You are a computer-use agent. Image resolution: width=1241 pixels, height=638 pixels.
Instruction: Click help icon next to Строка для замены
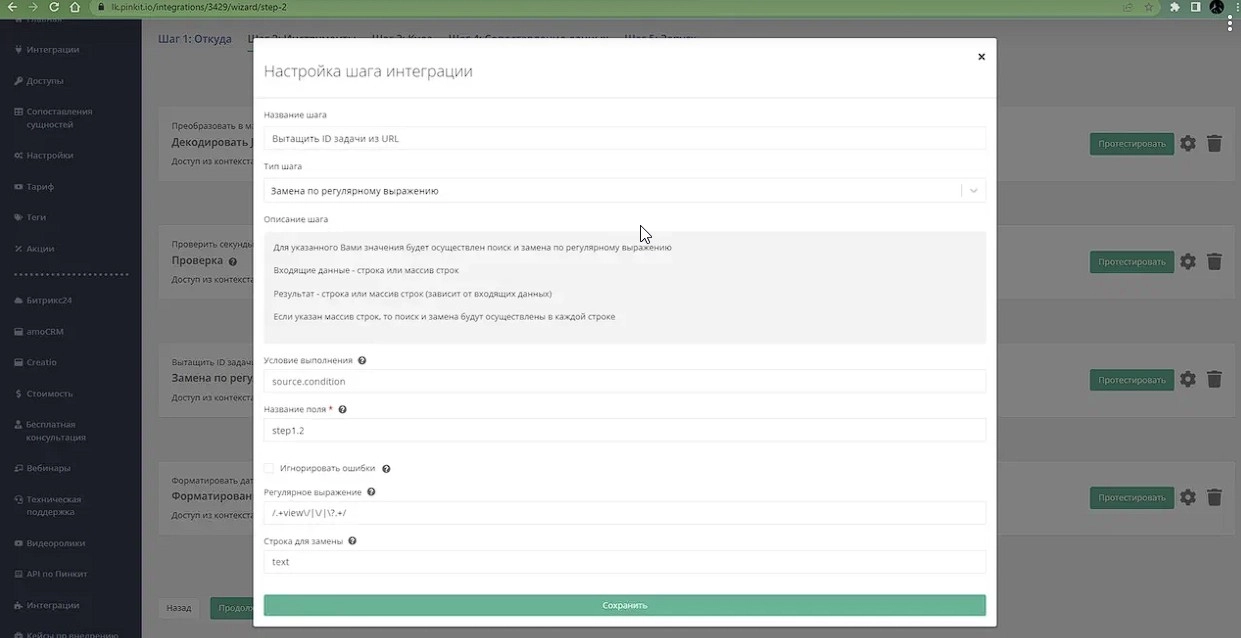(352, 541)
